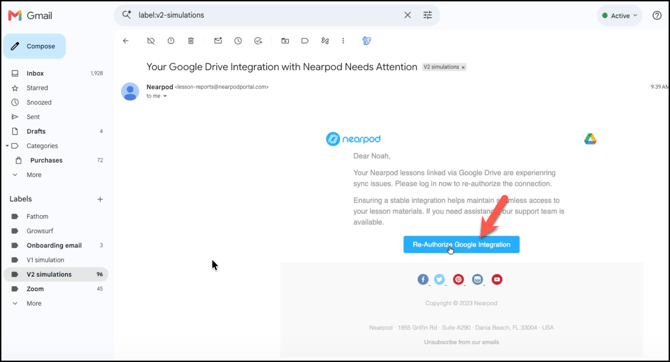This screenshot has width=670, height=362.
Task: Create new label with plus icon
Action: (100, 199)
